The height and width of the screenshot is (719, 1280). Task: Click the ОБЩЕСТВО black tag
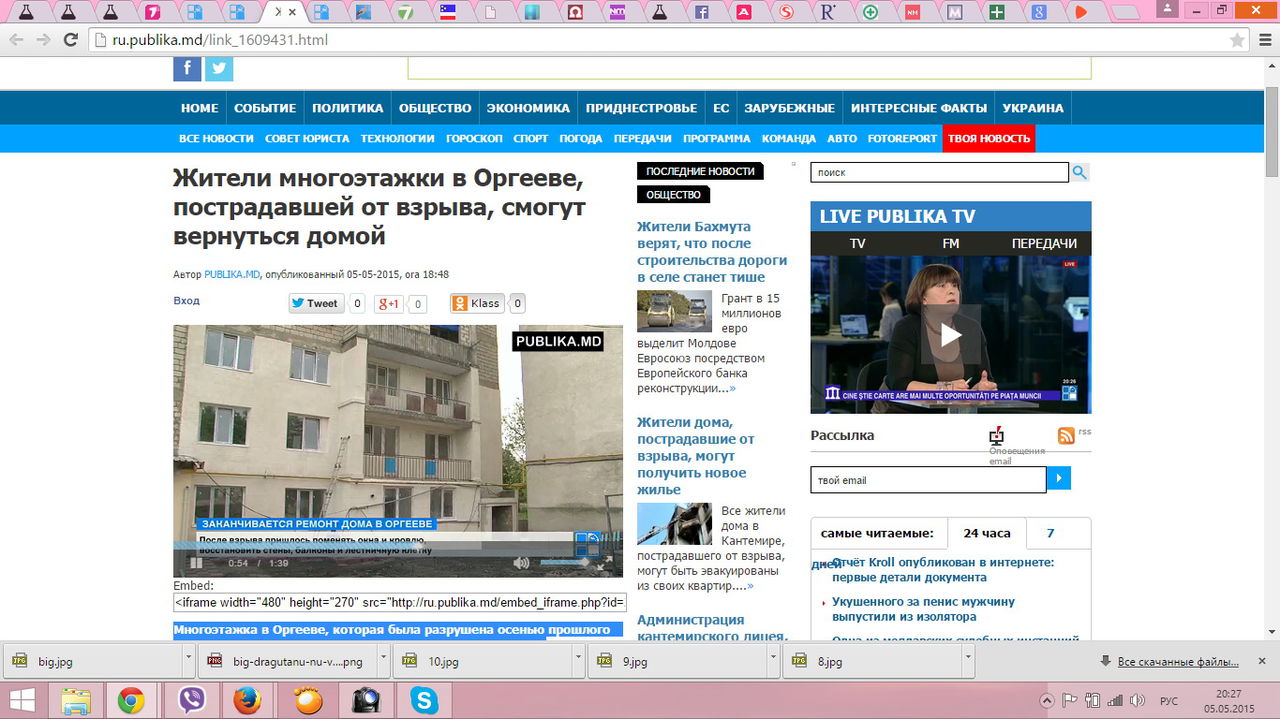point(673,195)
